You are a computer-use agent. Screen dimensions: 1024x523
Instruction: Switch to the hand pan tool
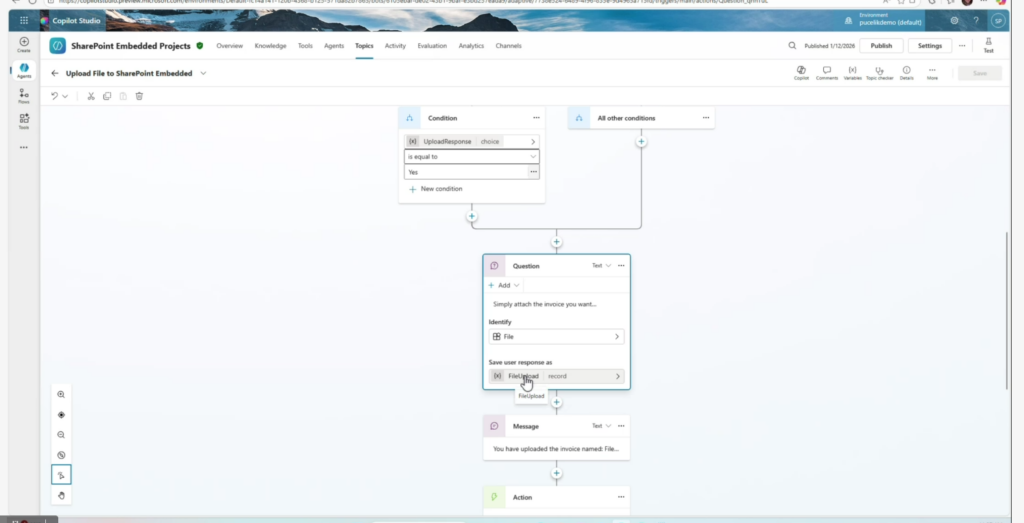(x=61, y=495)
